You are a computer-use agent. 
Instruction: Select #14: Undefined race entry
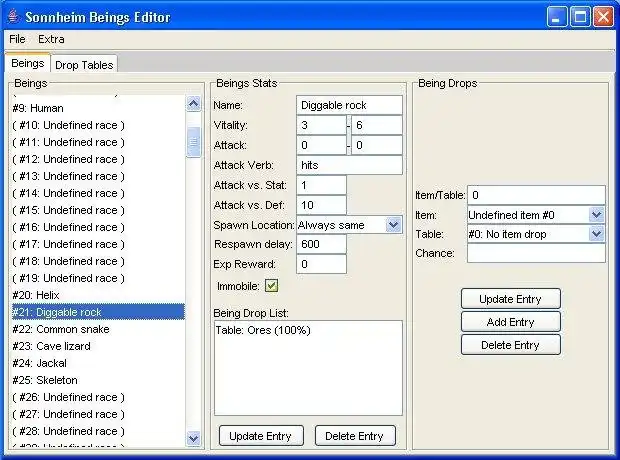tap(98, 193)
